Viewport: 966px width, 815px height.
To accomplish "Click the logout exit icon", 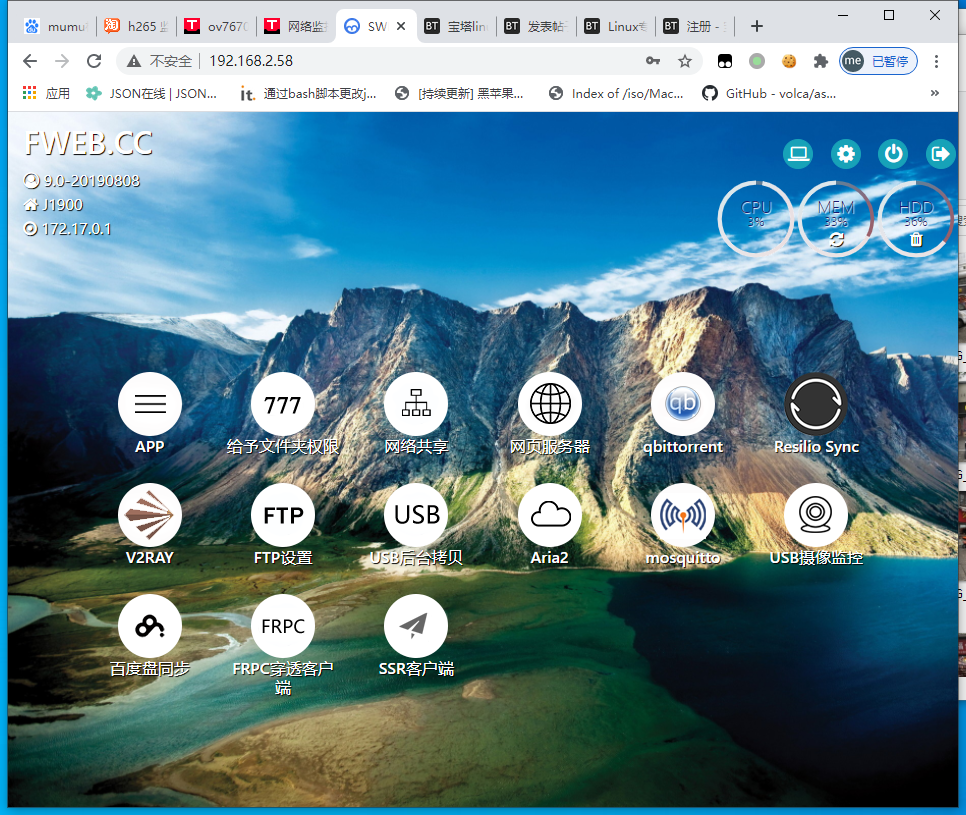I will [940, 154].
